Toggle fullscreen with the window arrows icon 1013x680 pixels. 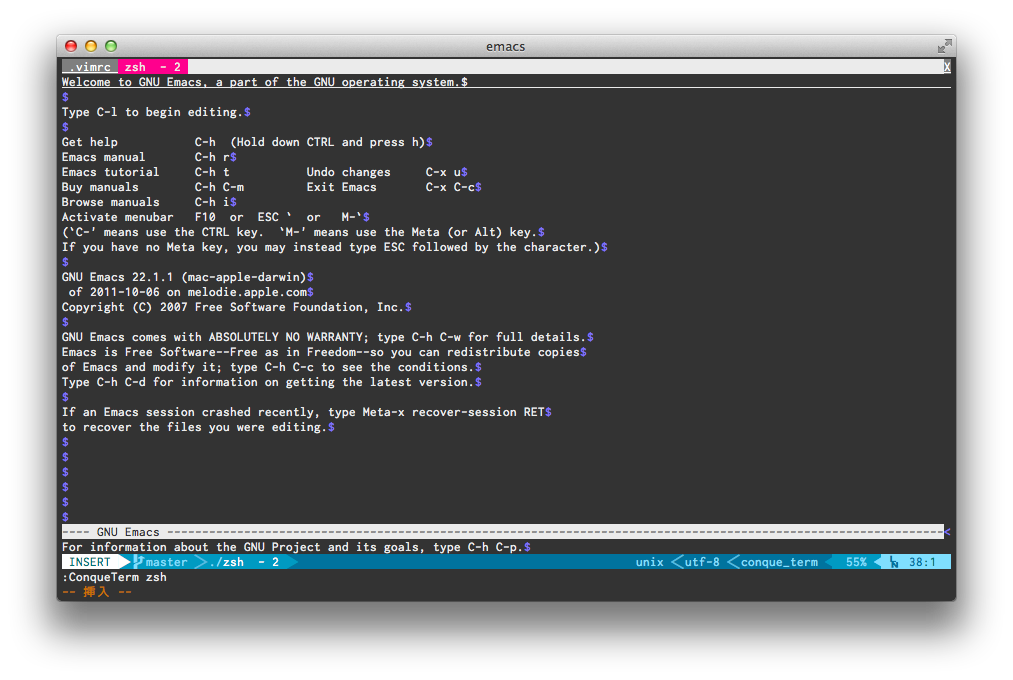(945, 46)
